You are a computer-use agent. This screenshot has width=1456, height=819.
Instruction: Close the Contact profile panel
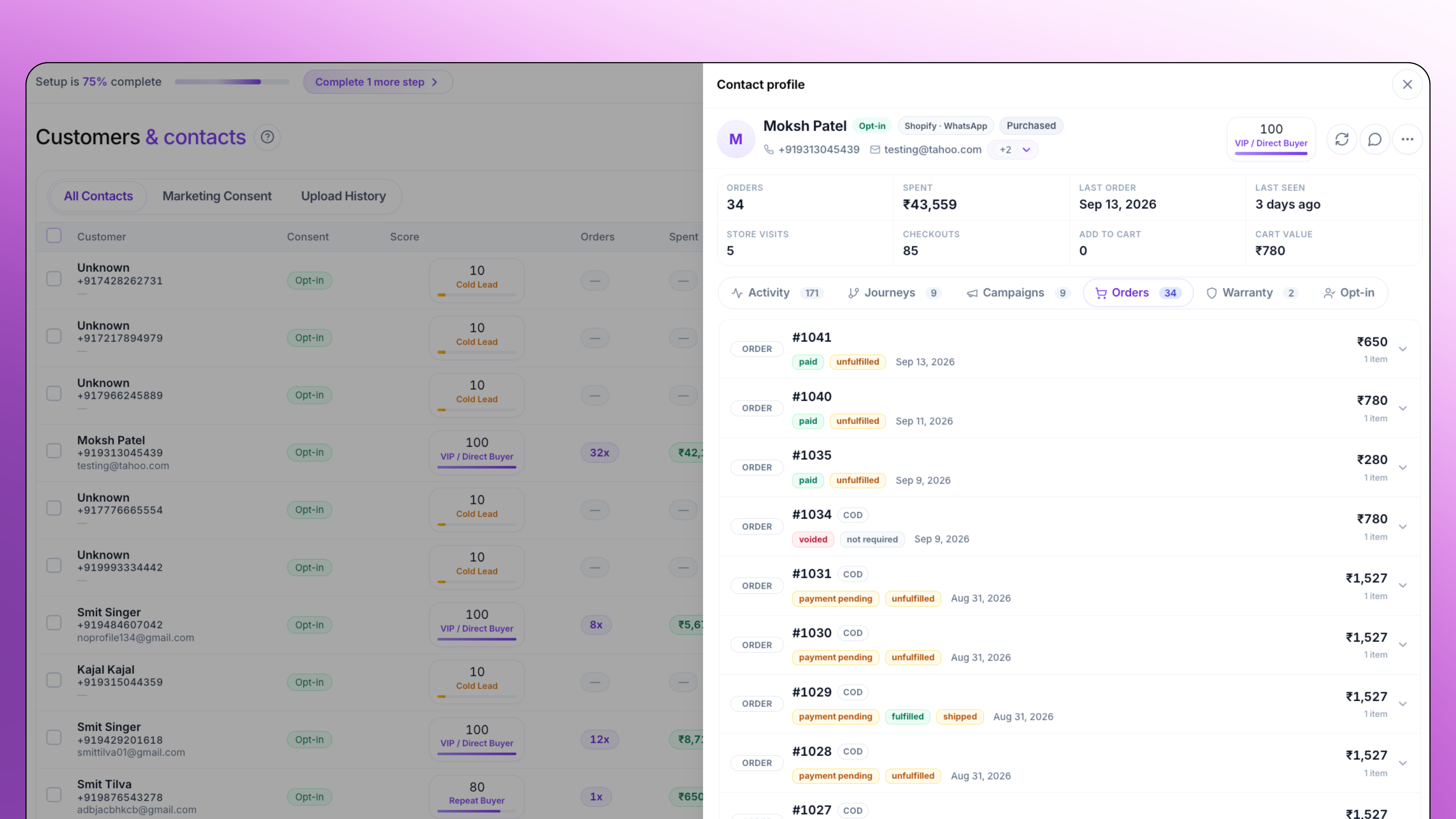coord(1407,84)
